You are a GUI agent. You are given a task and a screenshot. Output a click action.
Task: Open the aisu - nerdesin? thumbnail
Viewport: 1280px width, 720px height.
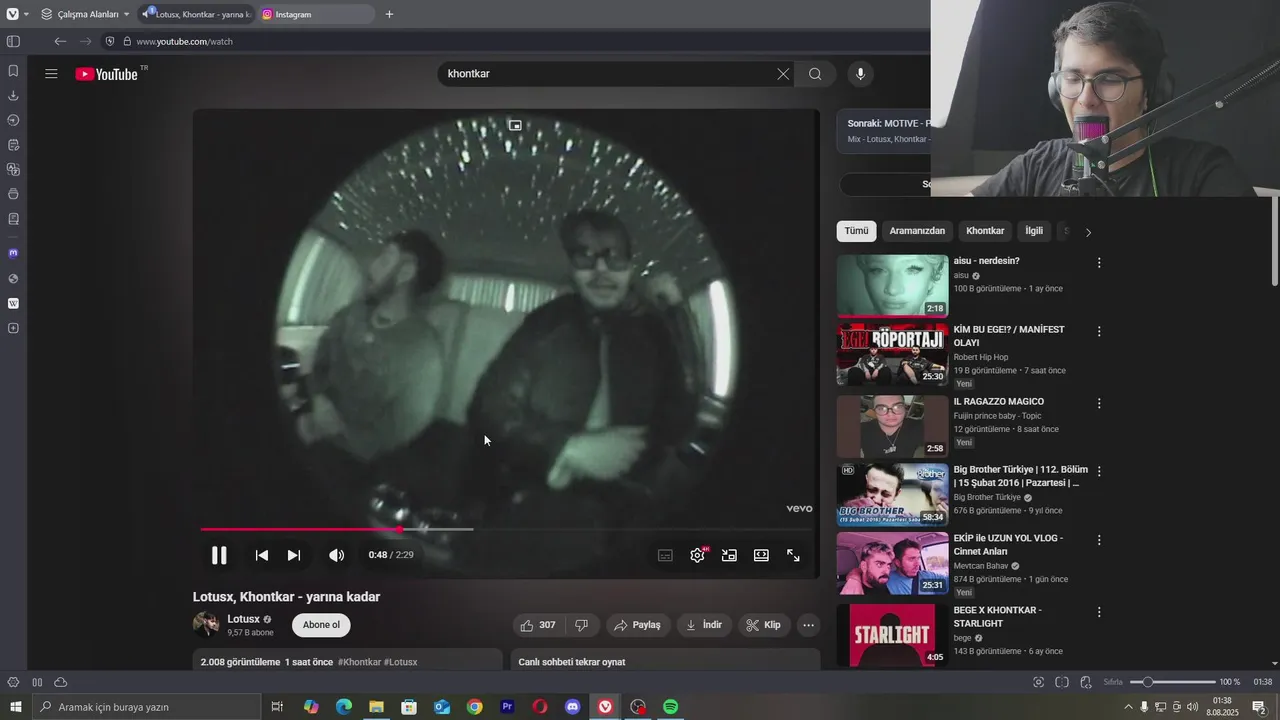(892, 286)
